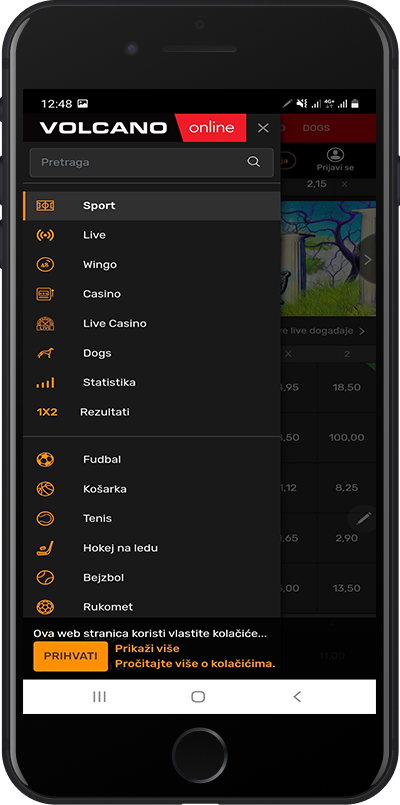
Task: Advance the banner with the right chevron
Action: click(367, 260)
